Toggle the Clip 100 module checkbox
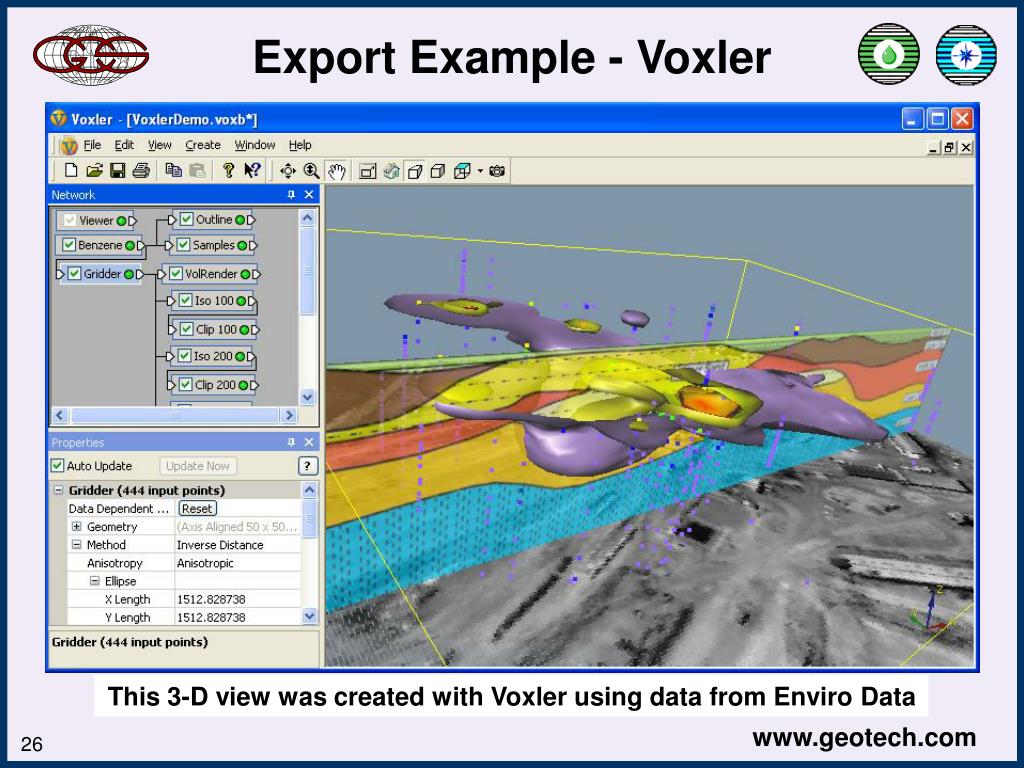Viewport: 1024px width, 768px height. (x=187, y=329)
